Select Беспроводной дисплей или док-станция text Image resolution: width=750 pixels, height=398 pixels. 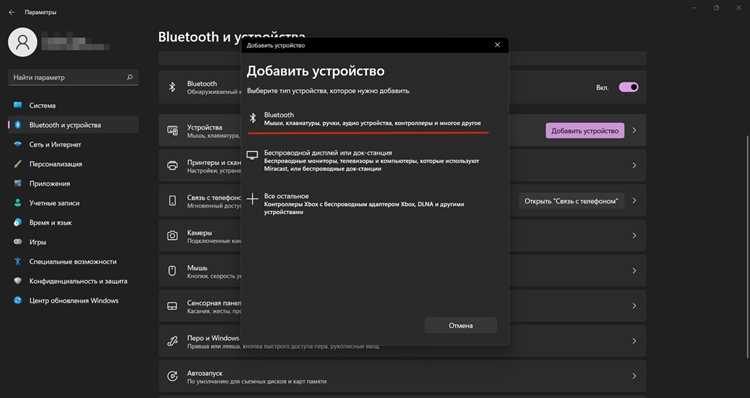(x=328, y=153)
